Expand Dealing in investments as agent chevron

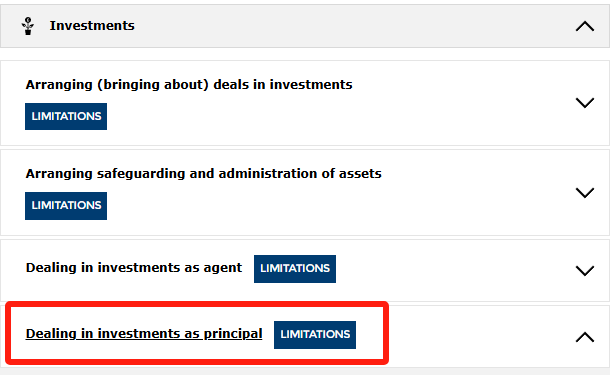[585, 271]
